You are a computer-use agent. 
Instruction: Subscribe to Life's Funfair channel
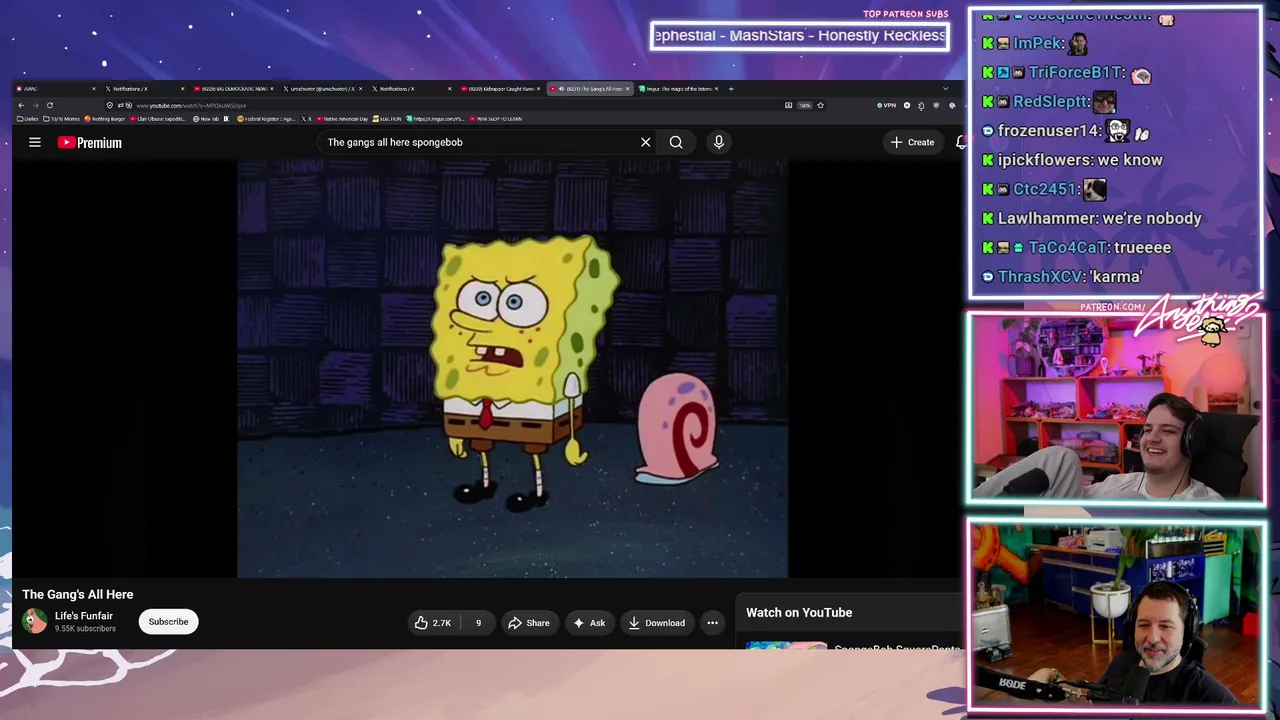[x=168, y=622]
